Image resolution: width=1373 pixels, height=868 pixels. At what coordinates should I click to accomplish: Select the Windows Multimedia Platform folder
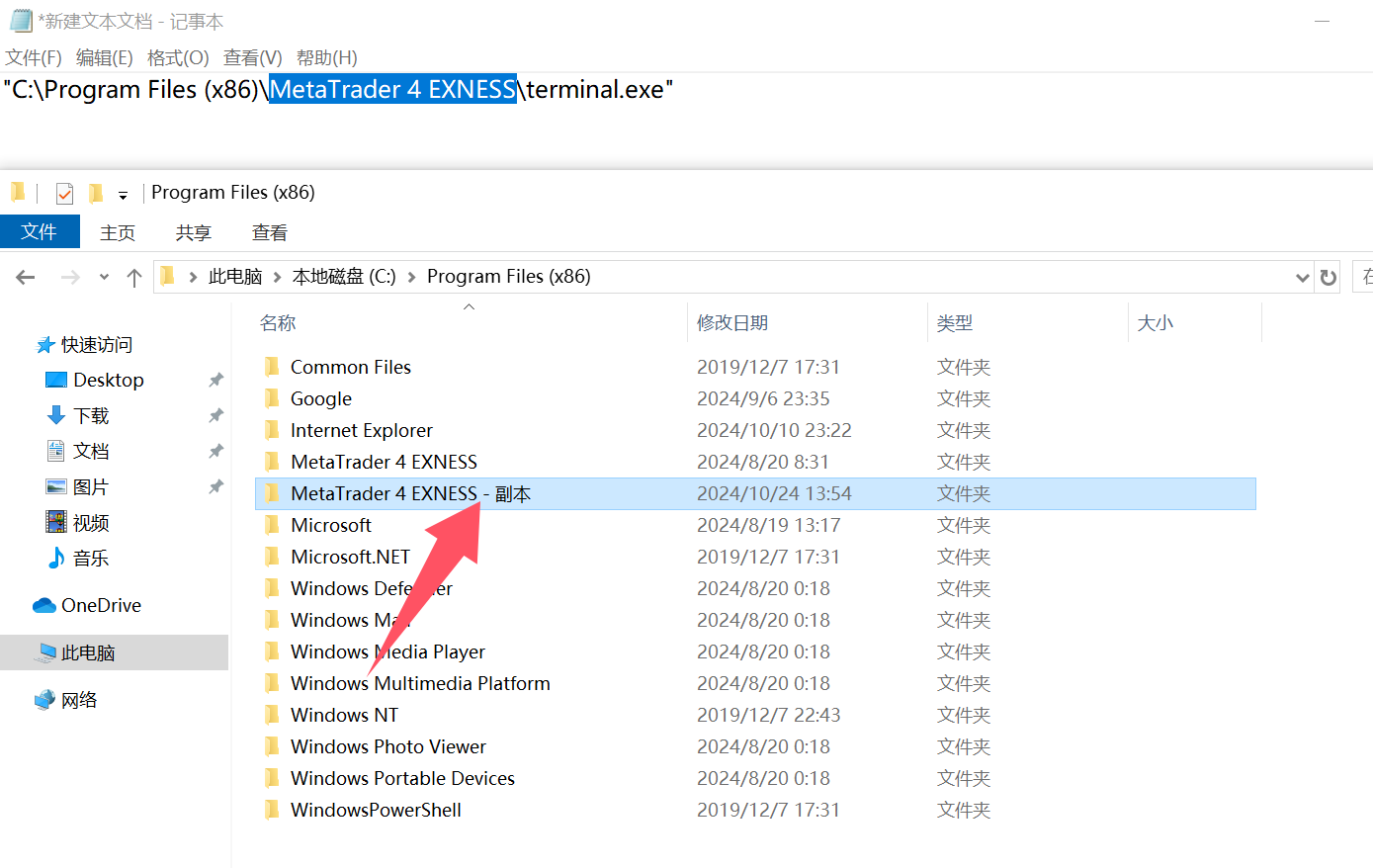(420, 683)
